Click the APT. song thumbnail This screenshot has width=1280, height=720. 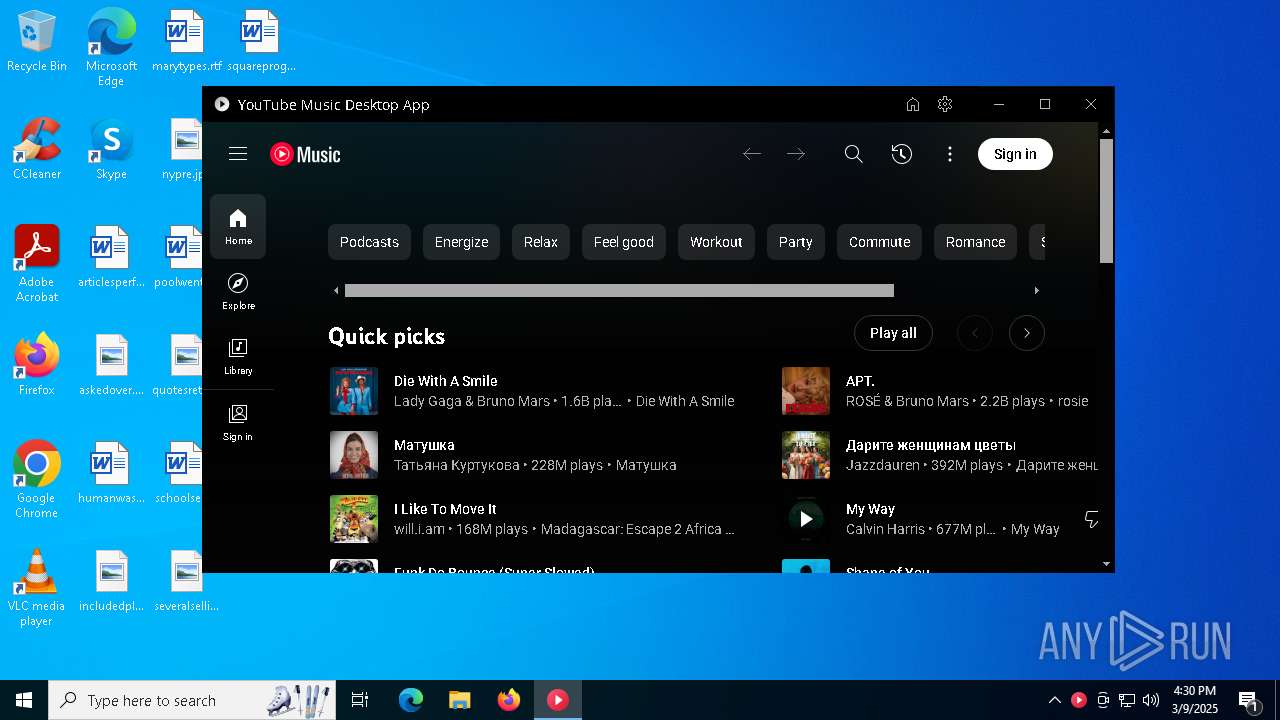(806, 391)
